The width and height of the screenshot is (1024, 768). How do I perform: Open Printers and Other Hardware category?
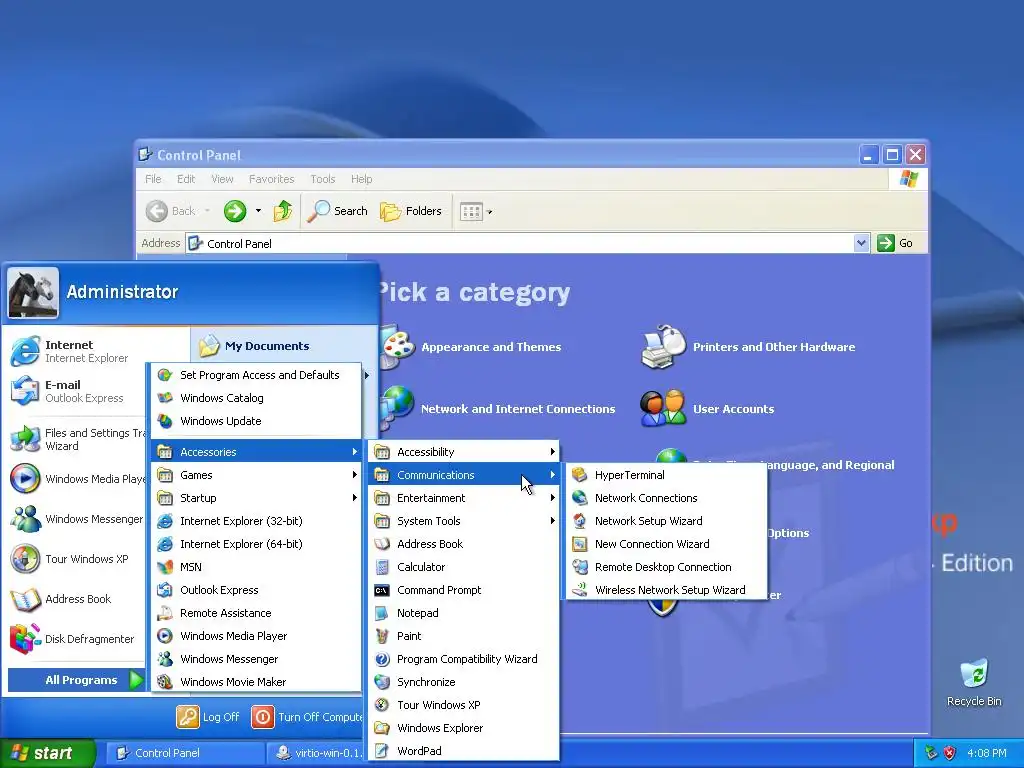748,346
